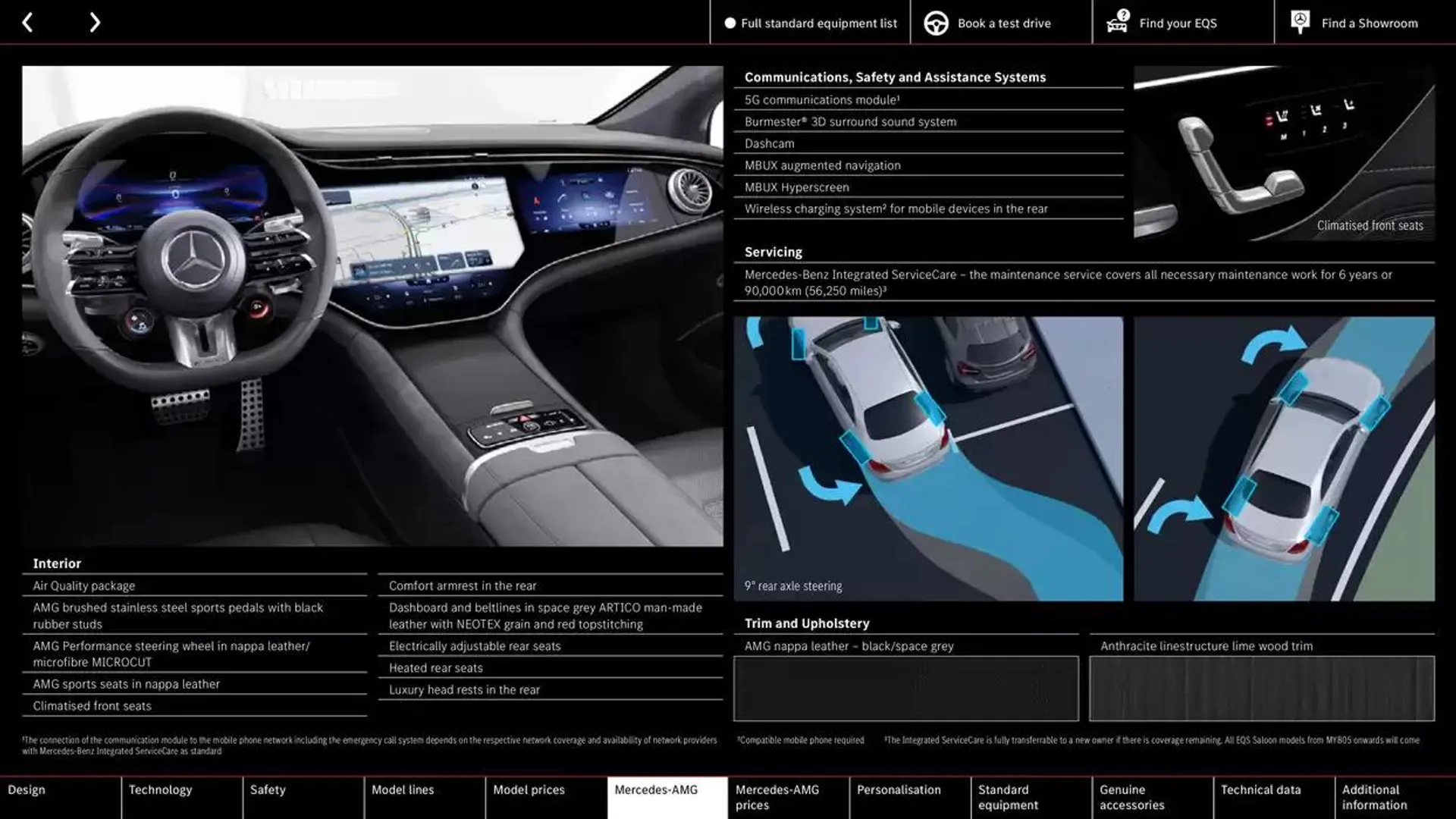This screenshot has width=1456, height=819.
Task: Click the steering wheel icon for test drive
Action: [935, 22]
